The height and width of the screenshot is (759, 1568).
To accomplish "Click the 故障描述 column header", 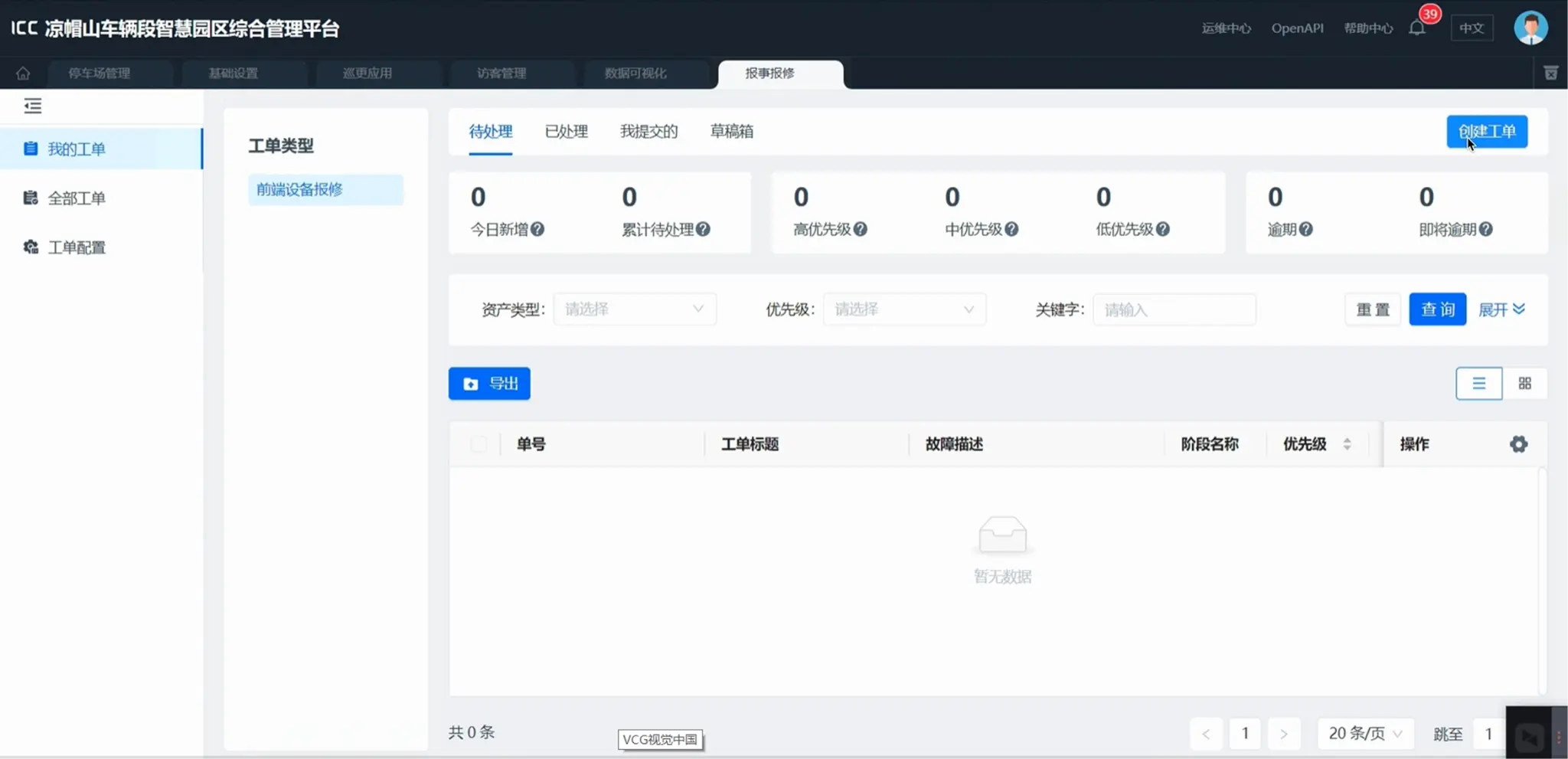I will (954, 444).
